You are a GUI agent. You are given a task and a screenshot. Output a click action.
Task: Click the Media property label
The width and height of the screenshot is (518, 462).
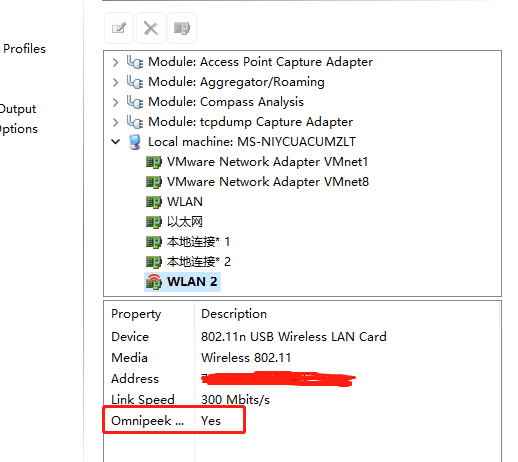[129, 358]
